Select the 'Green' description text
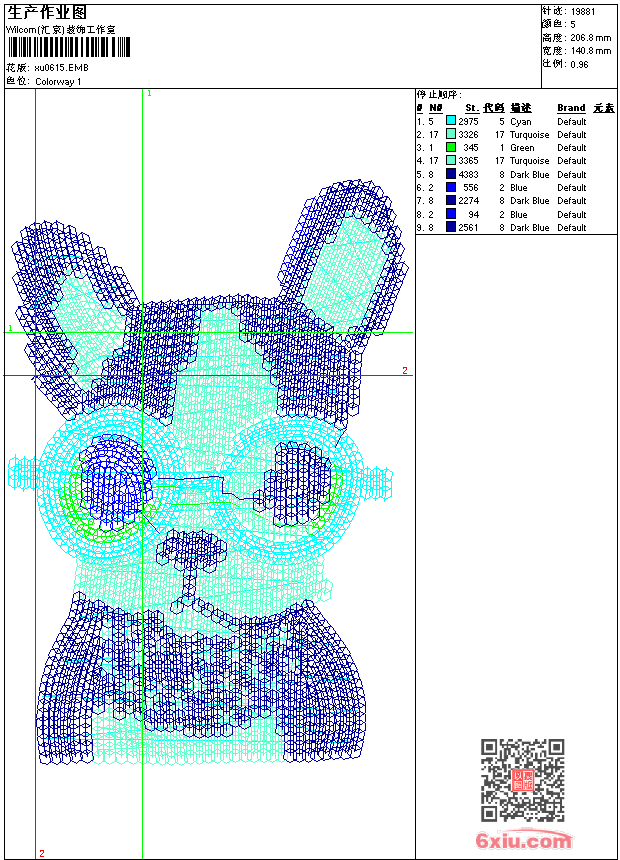The width and height of the screenshot is (620, 860). (522, 148)
